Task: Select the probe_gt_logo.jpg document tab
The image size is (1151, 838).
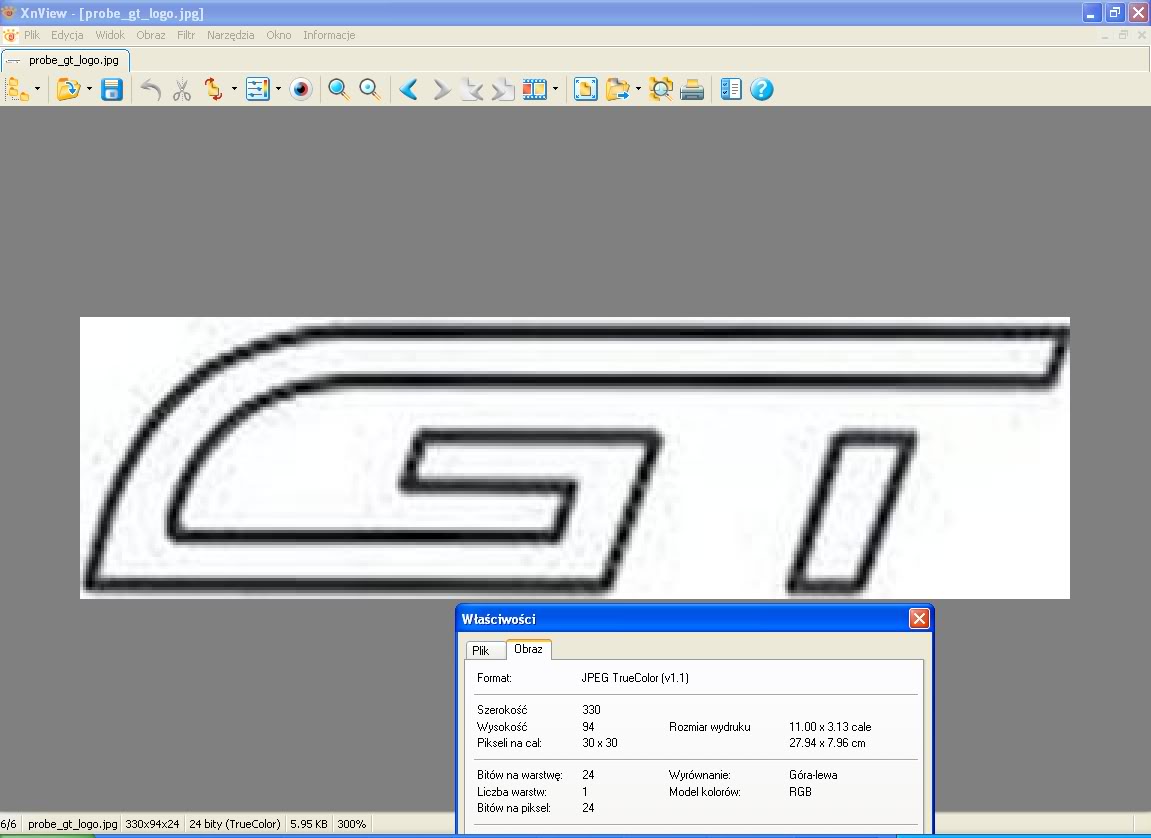Action: pos(66,60)
